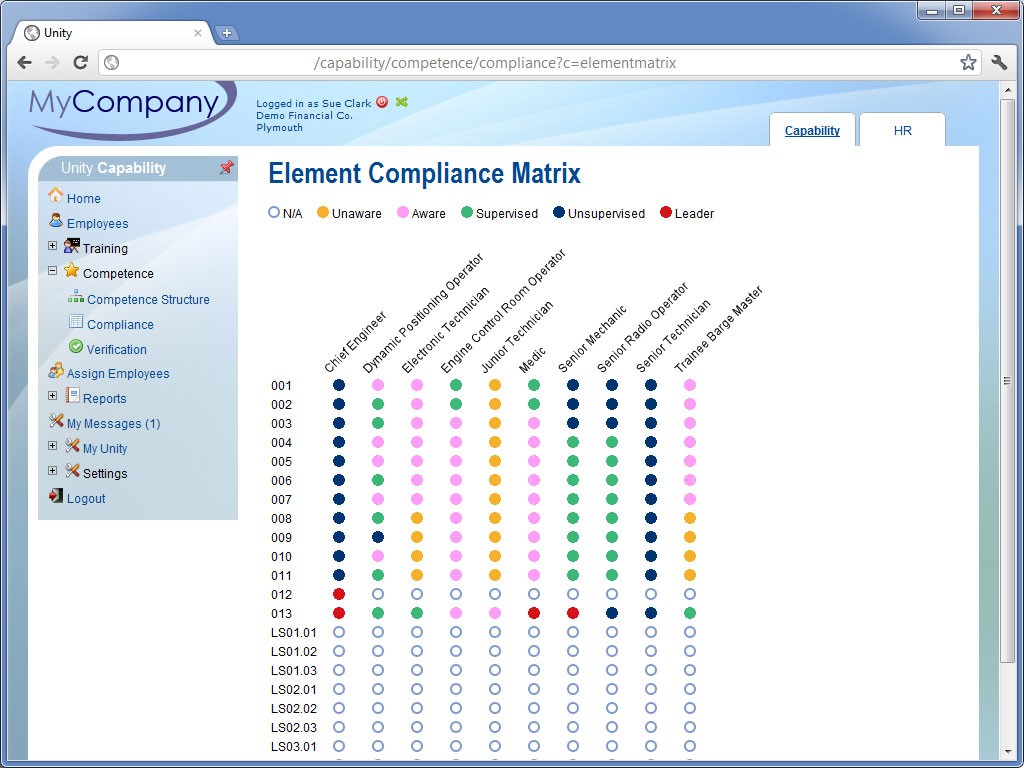Viewport: 1024px width, 768px height.
Task: Click the red Leader legend dot
Action: pos(665,212)
